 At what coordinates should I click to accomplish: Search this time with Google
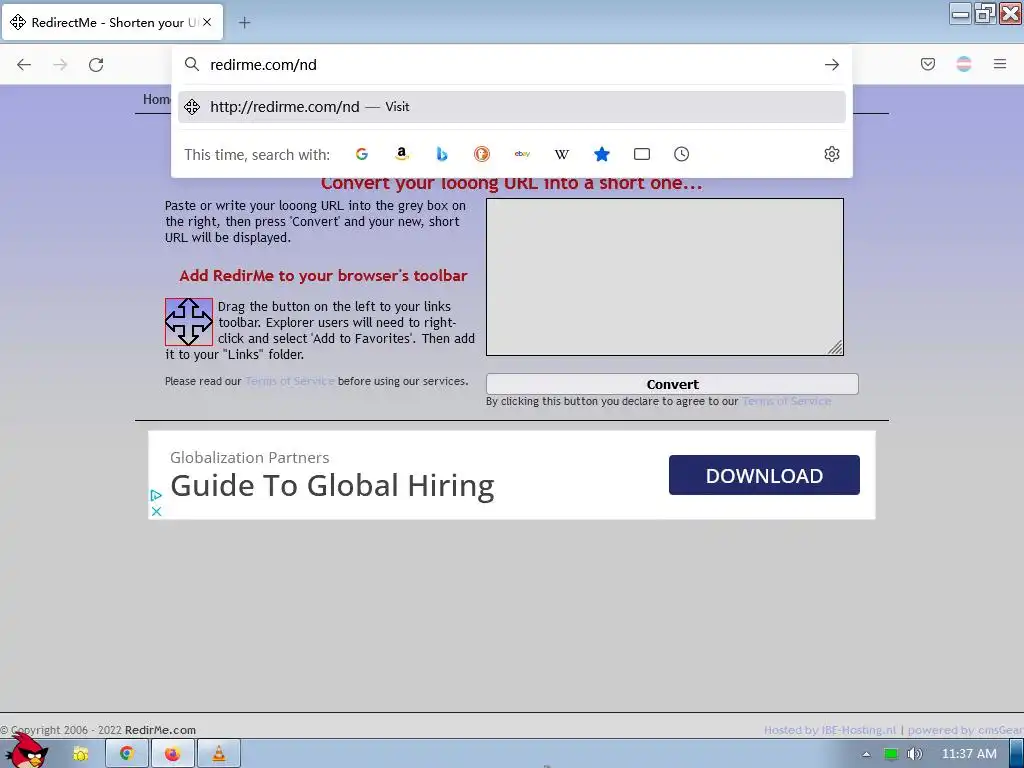362,154
